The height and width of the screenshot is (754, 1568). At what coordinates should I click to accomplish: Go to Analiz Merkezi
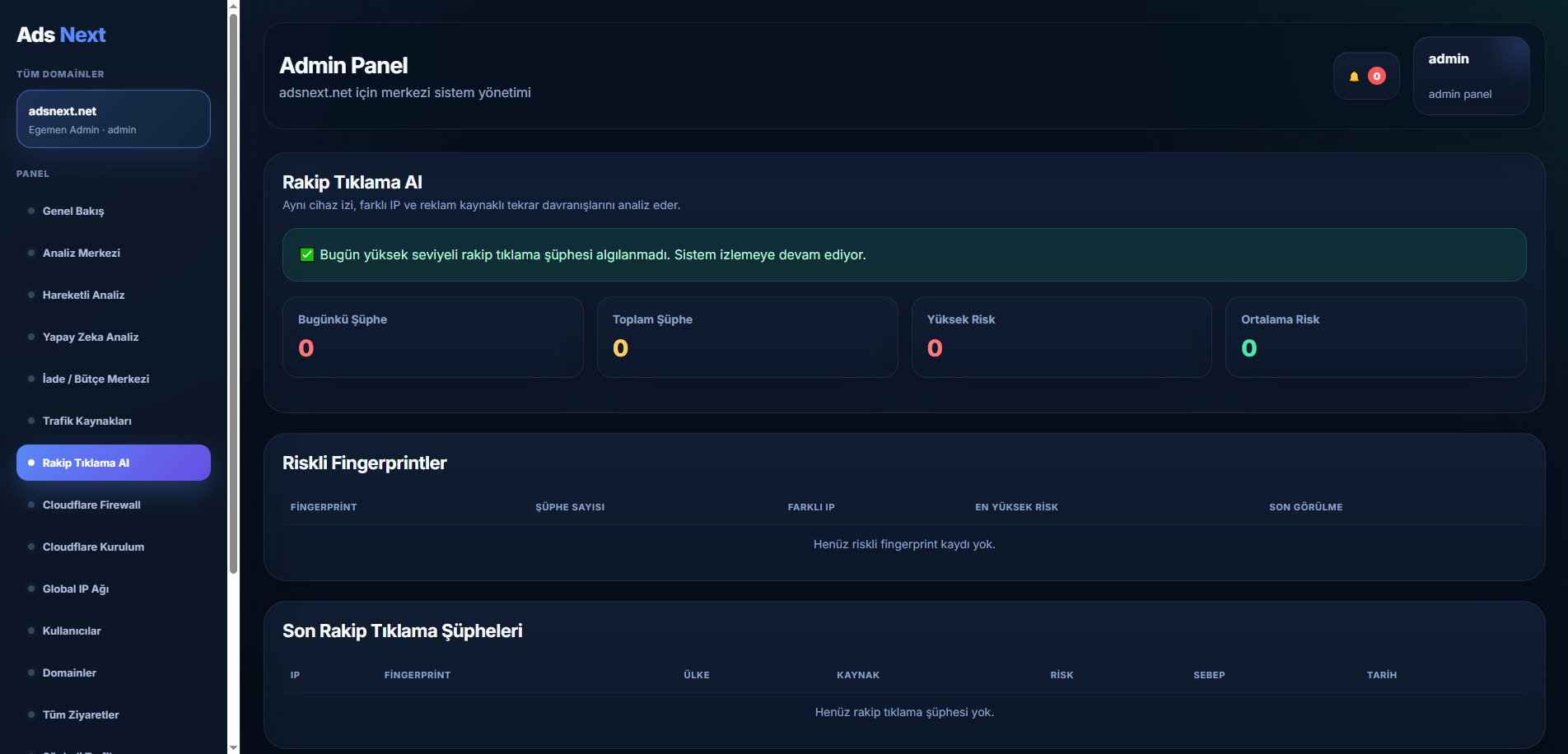(x=114, y=253)
